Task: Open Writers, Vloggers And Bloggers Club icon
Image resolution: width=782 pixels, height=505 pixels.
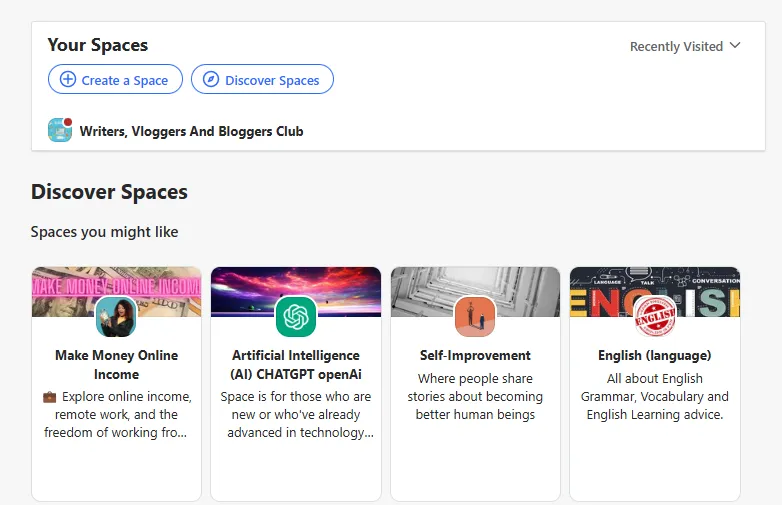Action: [x=60, y=130]
